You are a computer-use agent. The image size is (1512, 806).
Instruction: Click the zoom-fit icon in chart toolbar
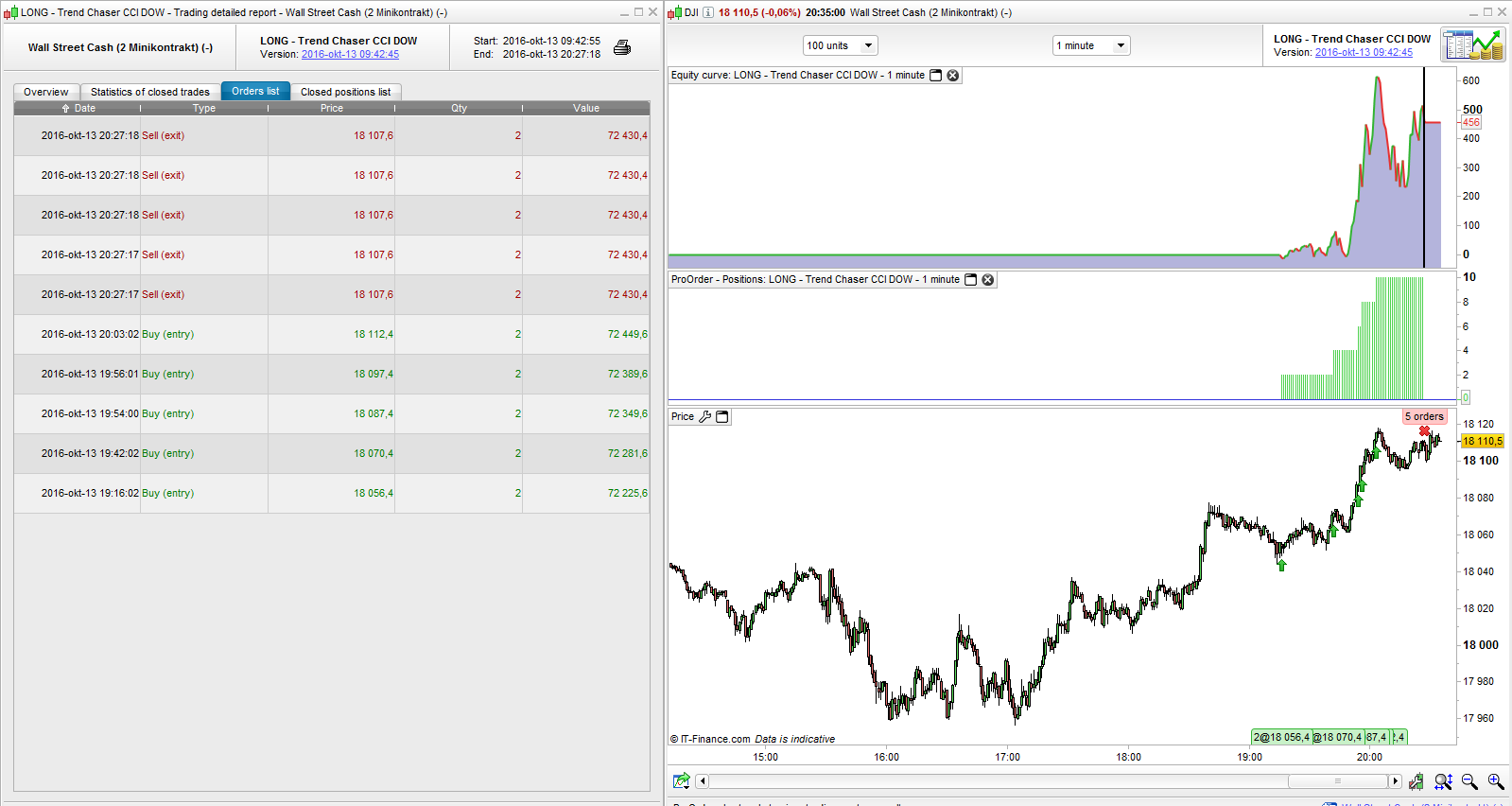pos(1443,781)
